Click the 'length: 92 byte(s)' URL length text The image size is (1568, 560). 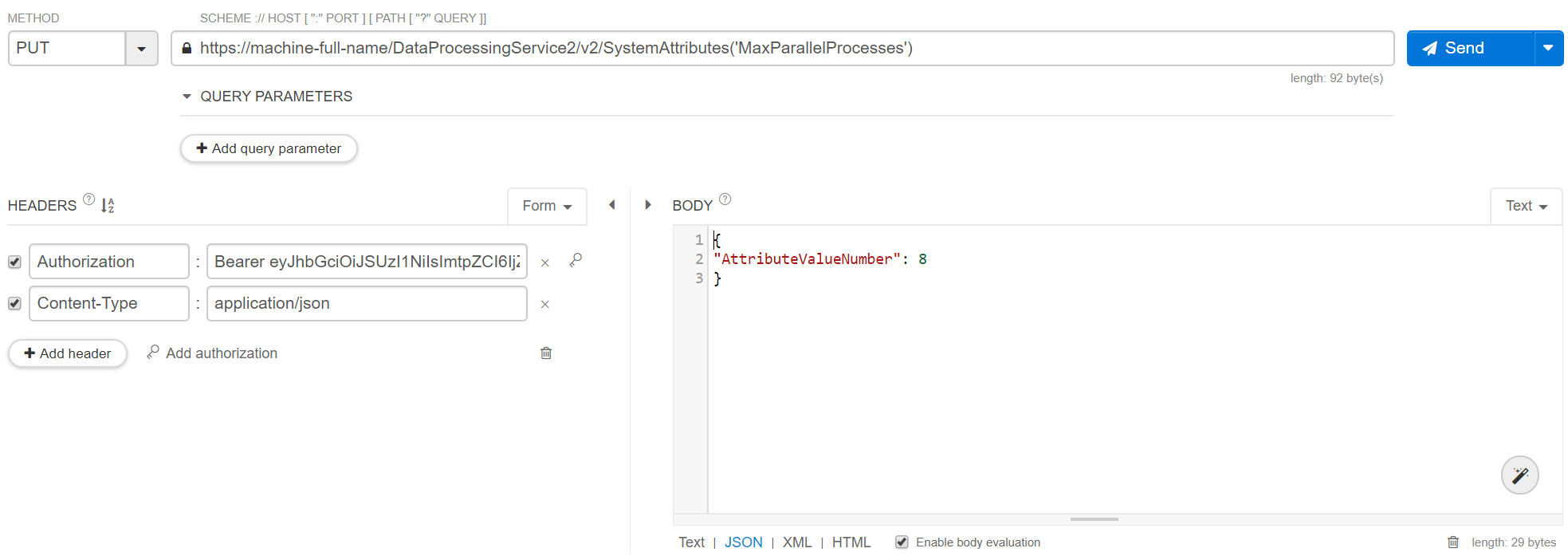[1337, 78]
